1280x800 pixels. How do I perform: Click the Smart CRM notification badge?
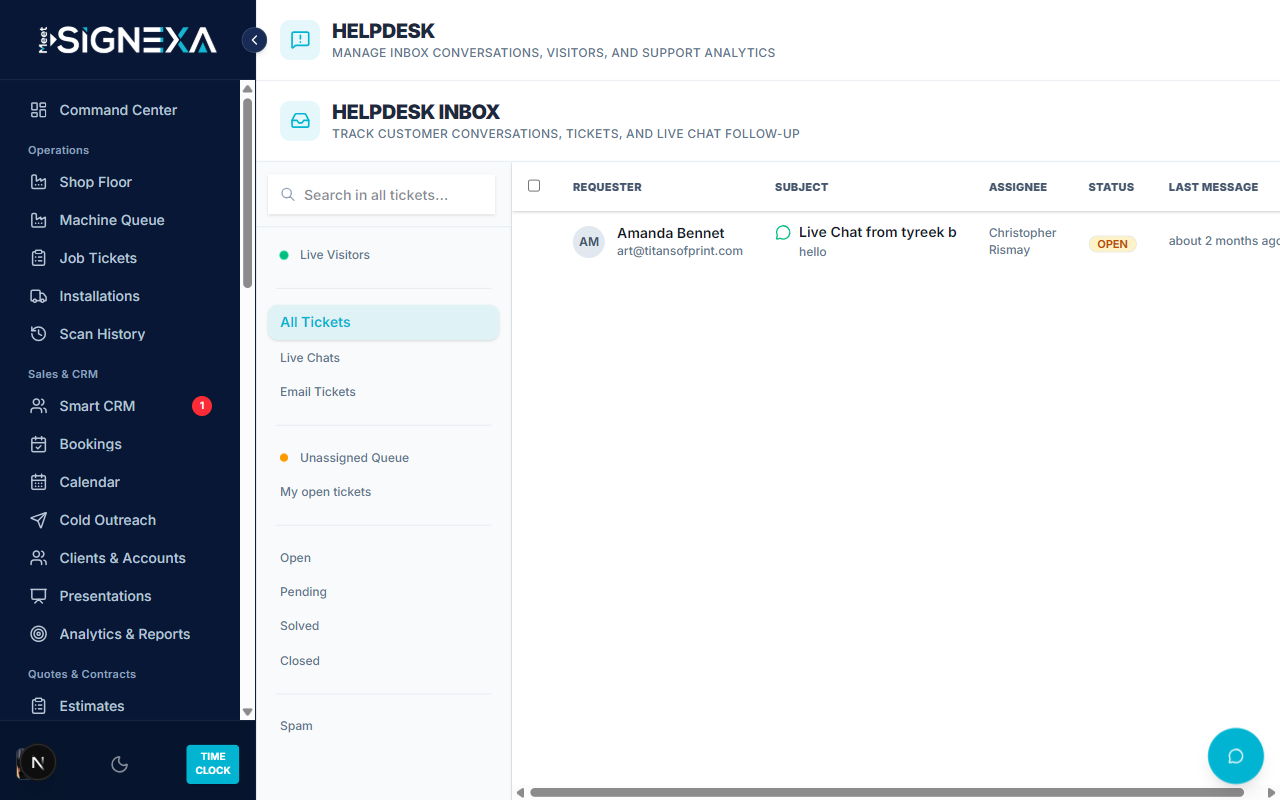tap(202, 406)
